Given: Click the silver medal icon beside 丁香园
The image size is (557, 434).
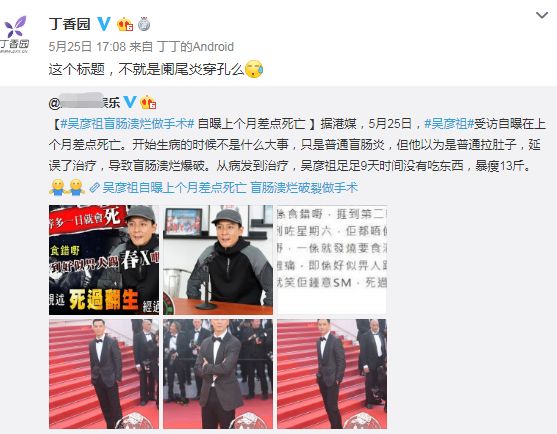Looking at the screenshot, I should (144, 24).
